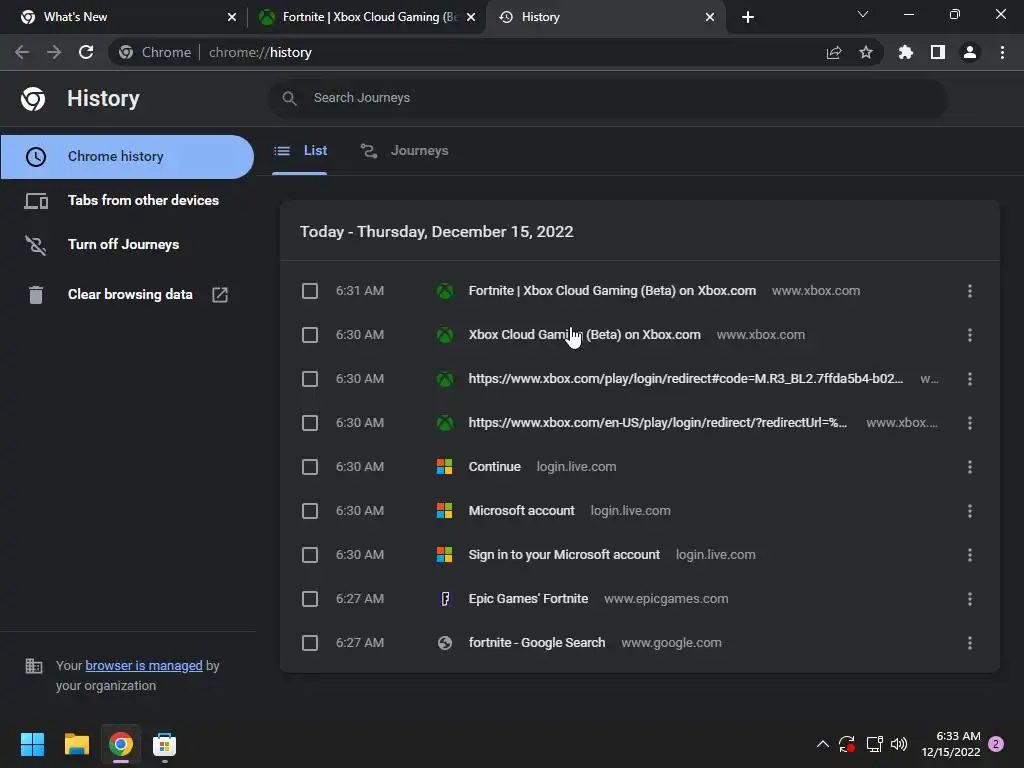Image resolution: width=1024 pixels, height=768 pixels.
Task: Open the profile avatar menu
Action: point(970,52)
